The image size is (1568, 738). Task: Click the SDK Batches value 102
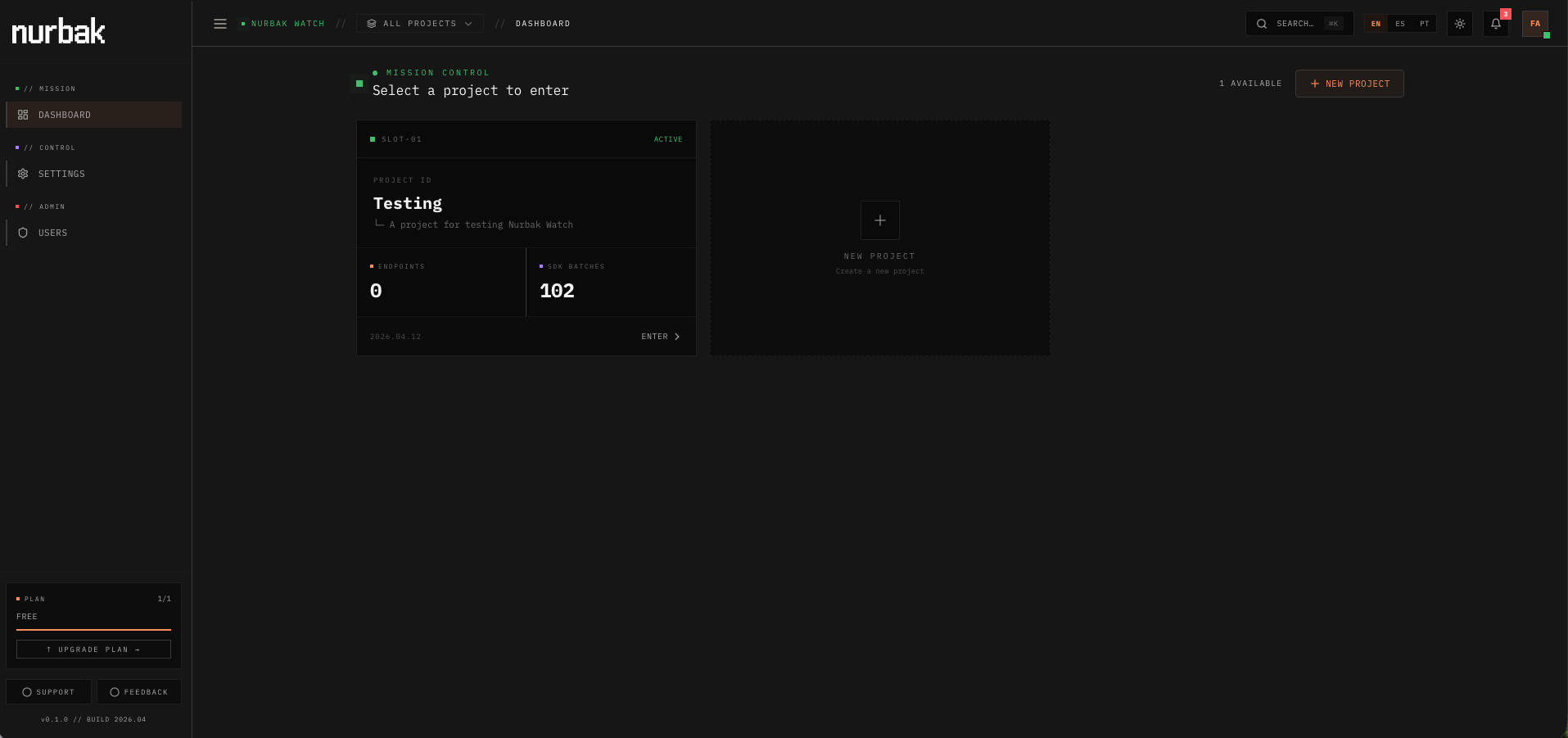point(557,291)
